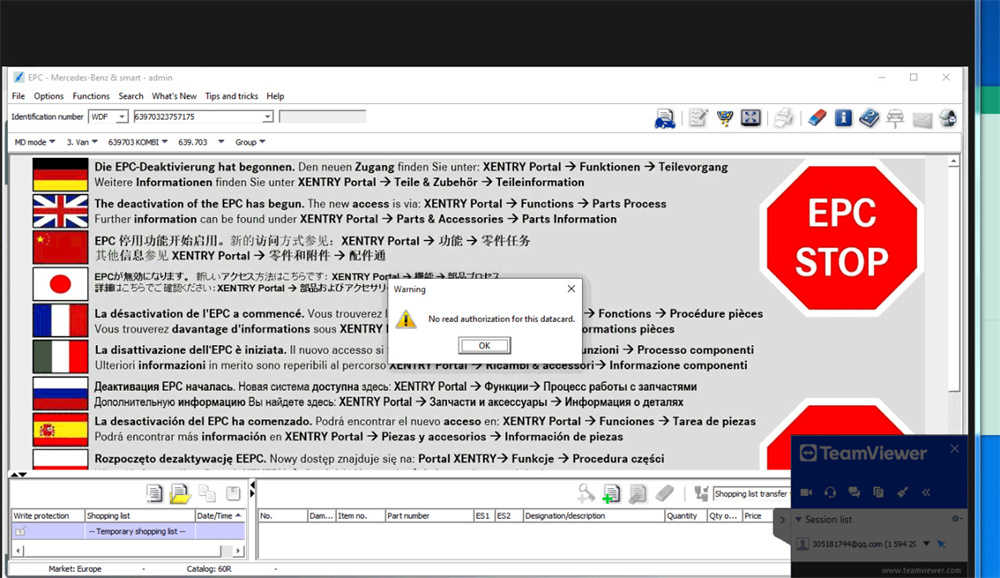Click the yellow open-folder shopping list icon

[x=180, y=493]
